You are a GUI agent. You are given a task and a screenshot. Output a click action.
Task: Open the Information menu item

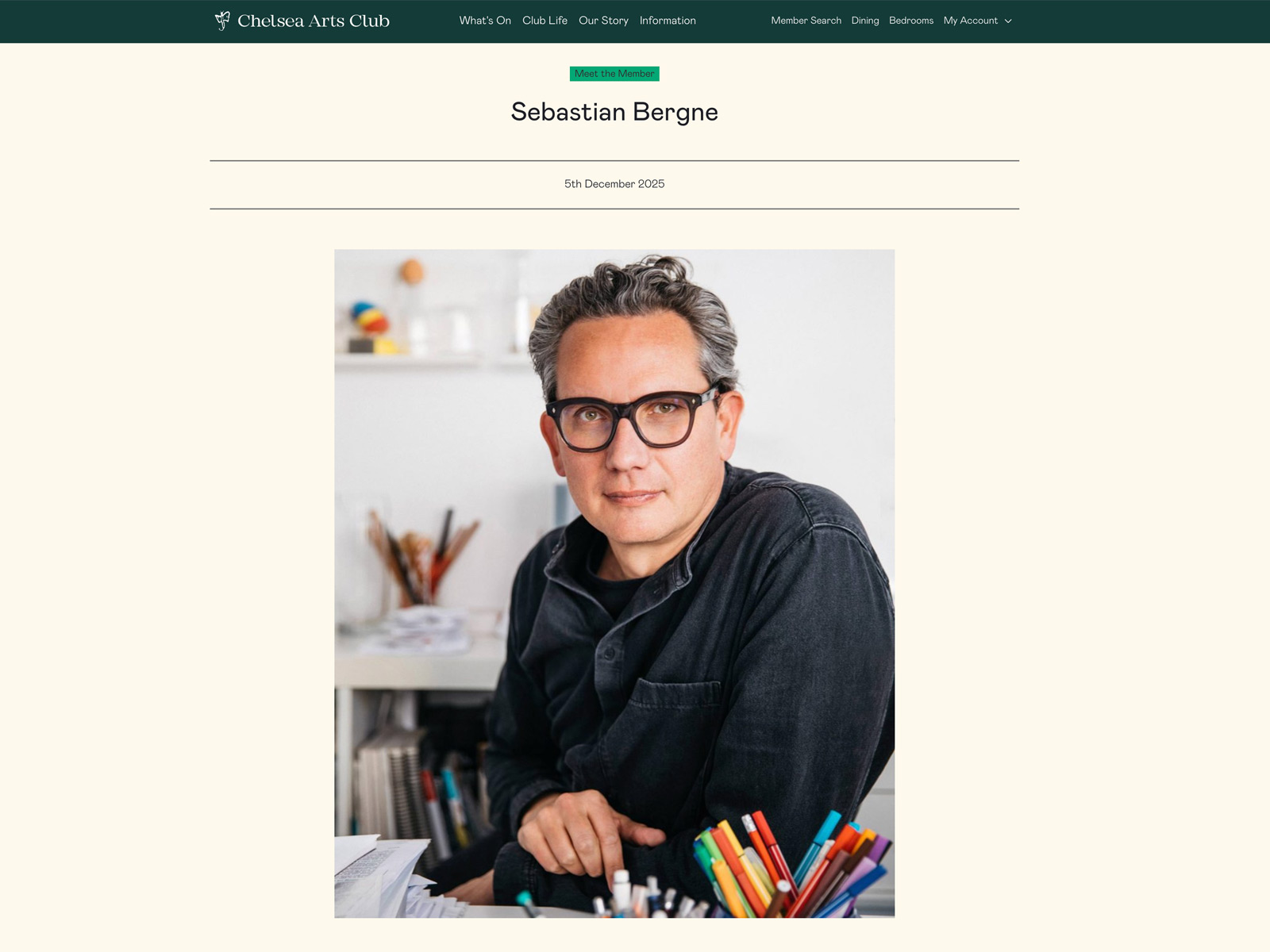point(668,21)
